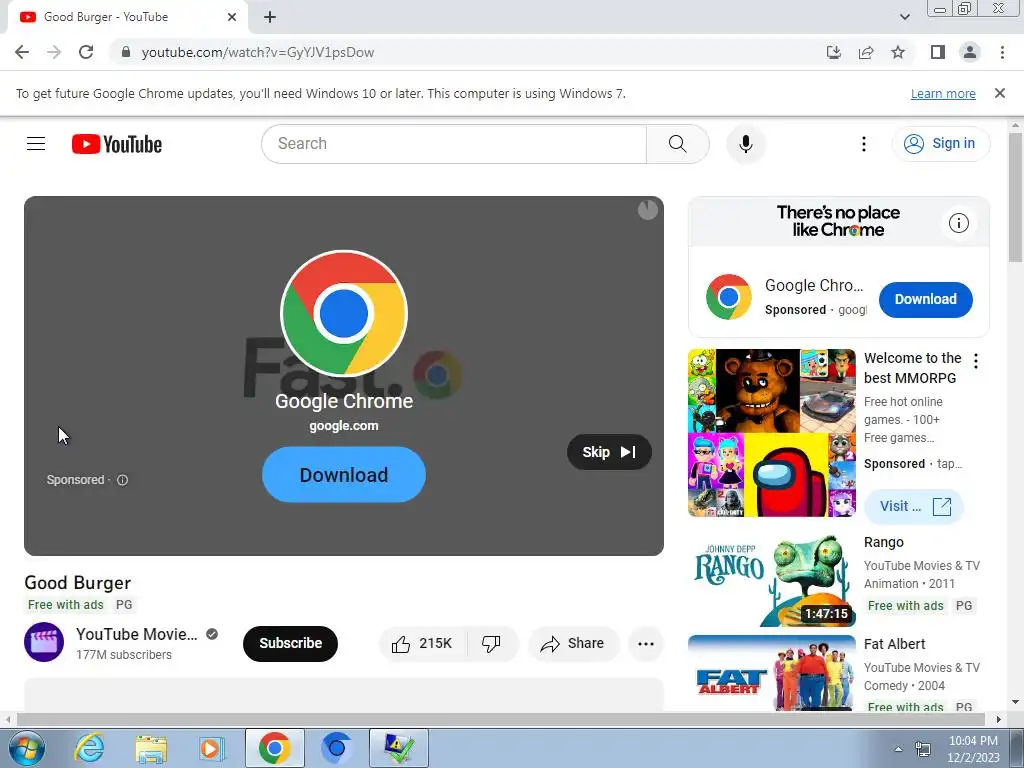Open the Windows Start menu

(x=27, y=748)
